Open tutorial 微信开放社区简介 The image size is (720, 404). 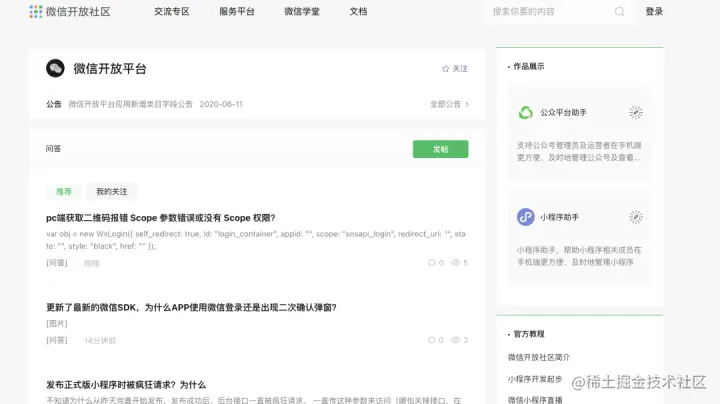pos(539,357)
